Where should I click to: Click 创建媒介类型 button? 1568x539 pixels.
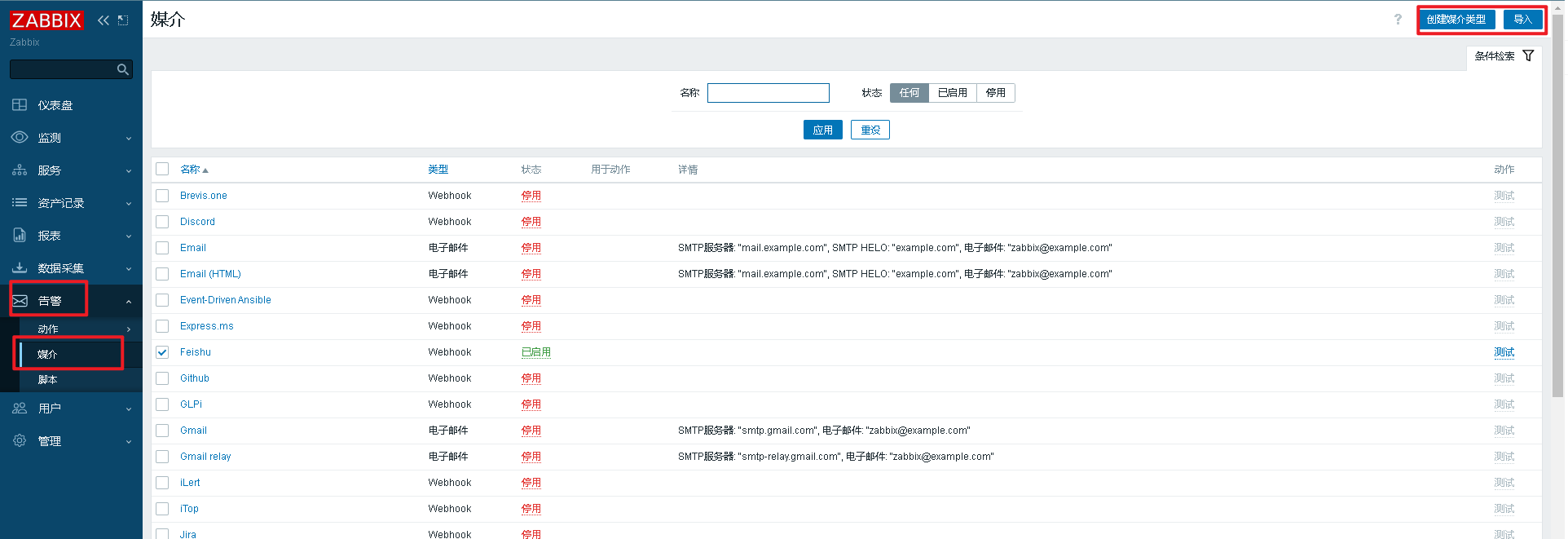(1456, 20)
